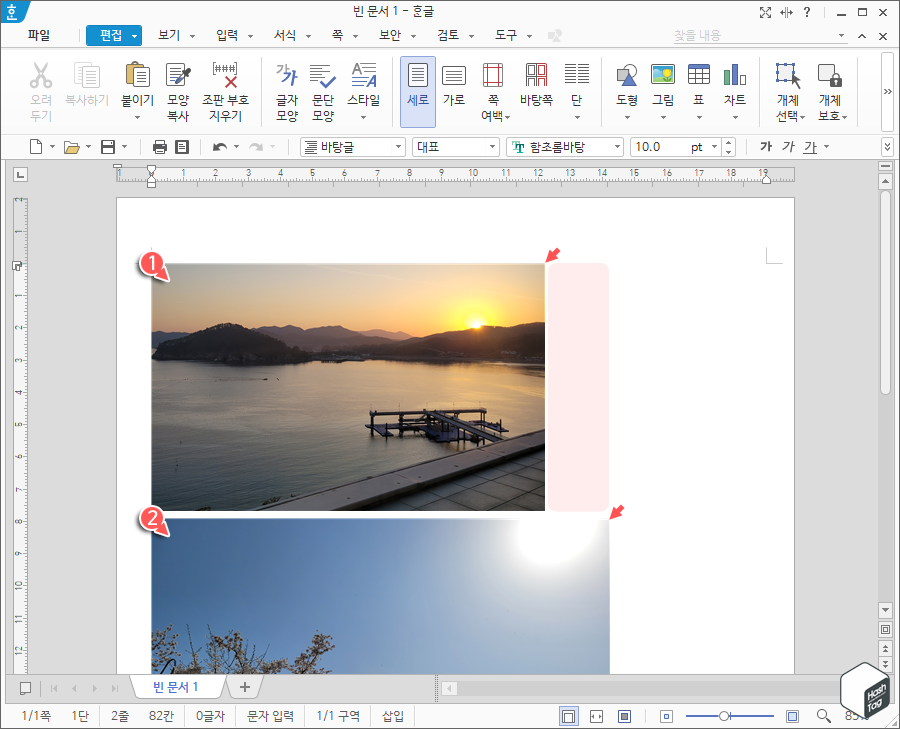Click the zoom slider handle

pos(724,716)
